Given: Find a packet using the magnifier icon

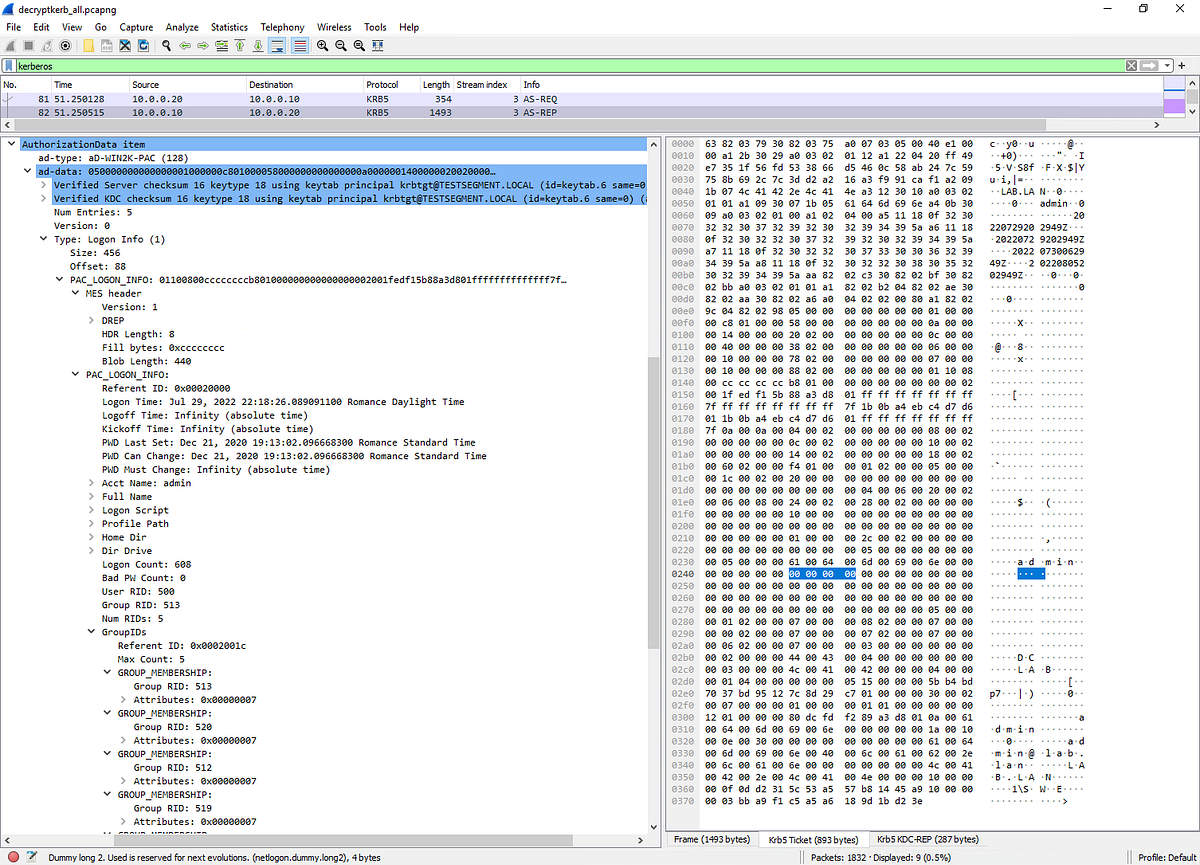Looking at the screenshot, I should pos(165,45).
